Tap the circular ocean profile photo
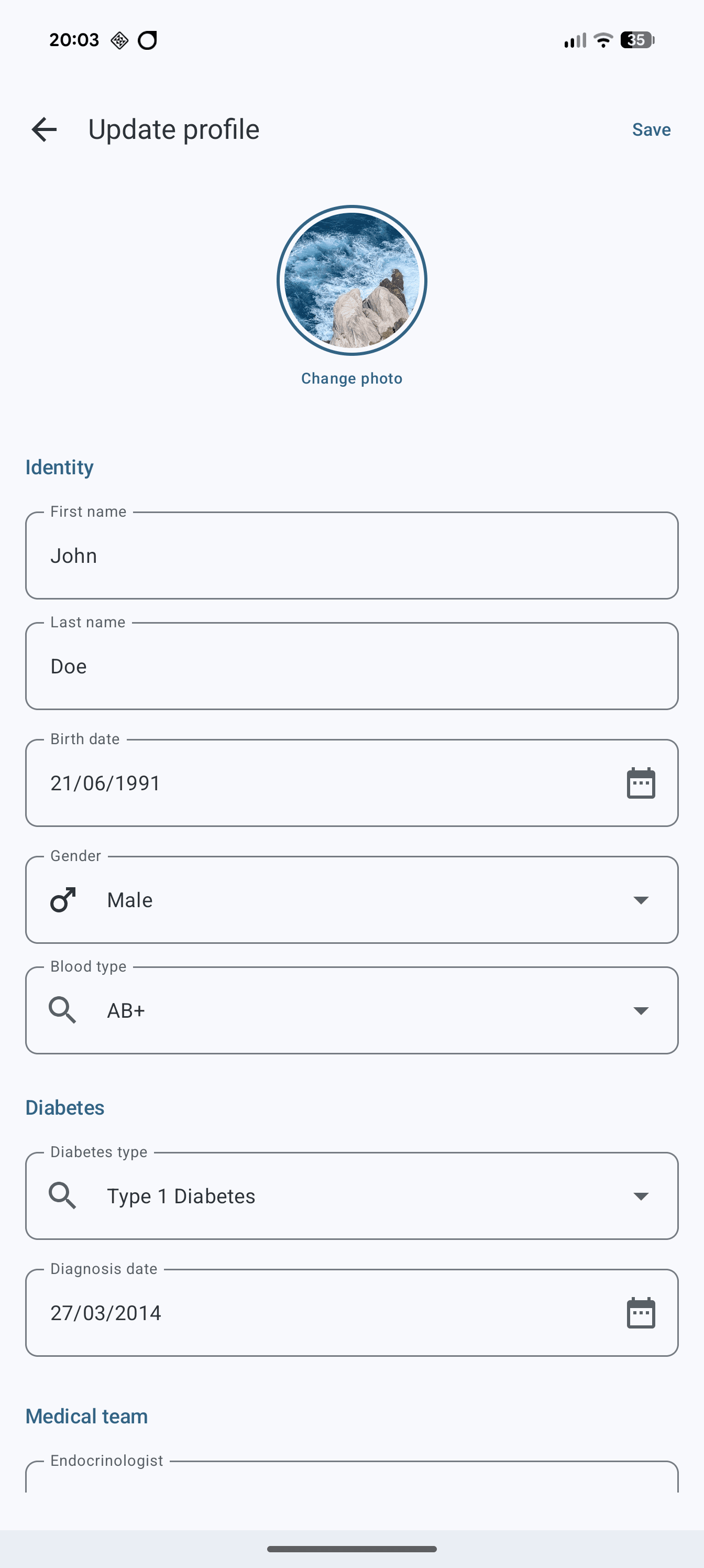 click(351, 279)
